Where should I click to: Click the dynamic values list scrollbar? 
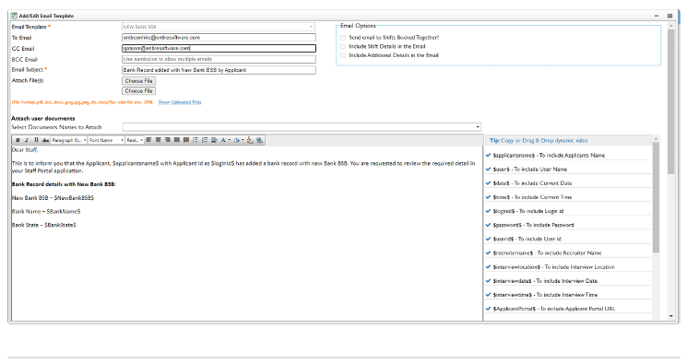pos(655,197)
